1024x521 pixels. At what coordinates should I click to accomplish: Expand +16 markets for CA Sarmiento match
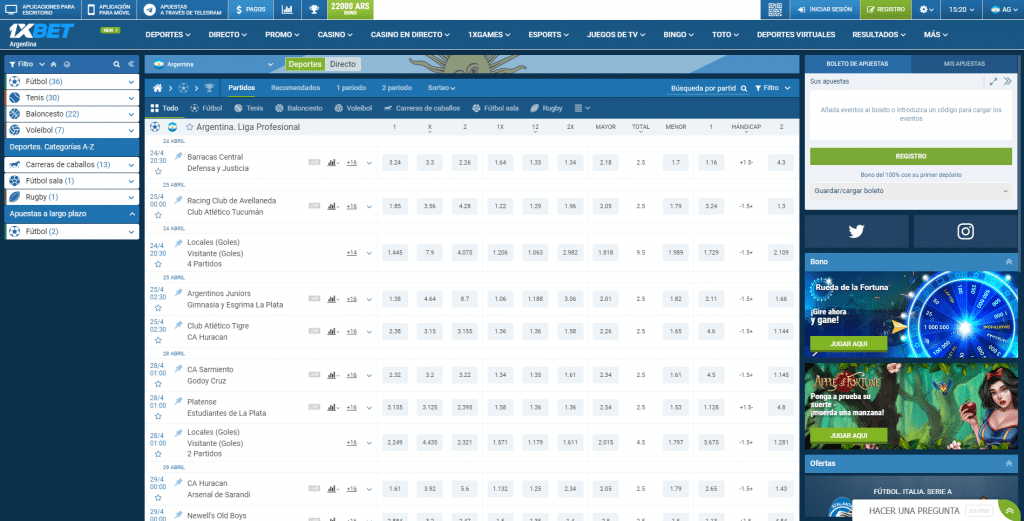point(352,375)
